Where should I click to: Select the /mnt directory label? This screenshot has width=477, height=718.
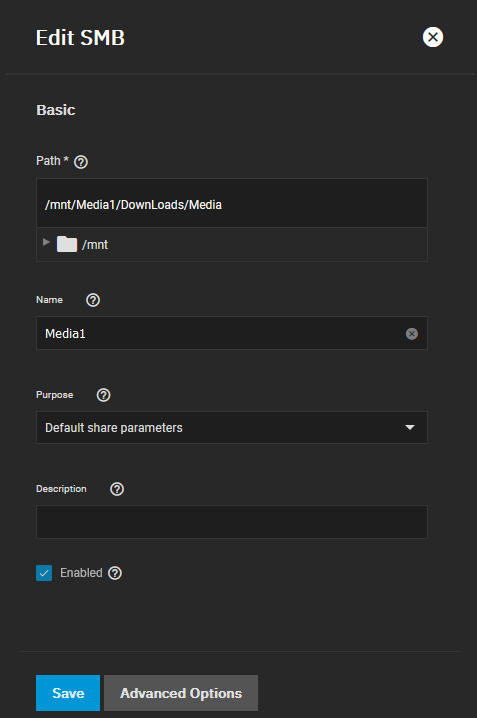[x=95, y=245]
